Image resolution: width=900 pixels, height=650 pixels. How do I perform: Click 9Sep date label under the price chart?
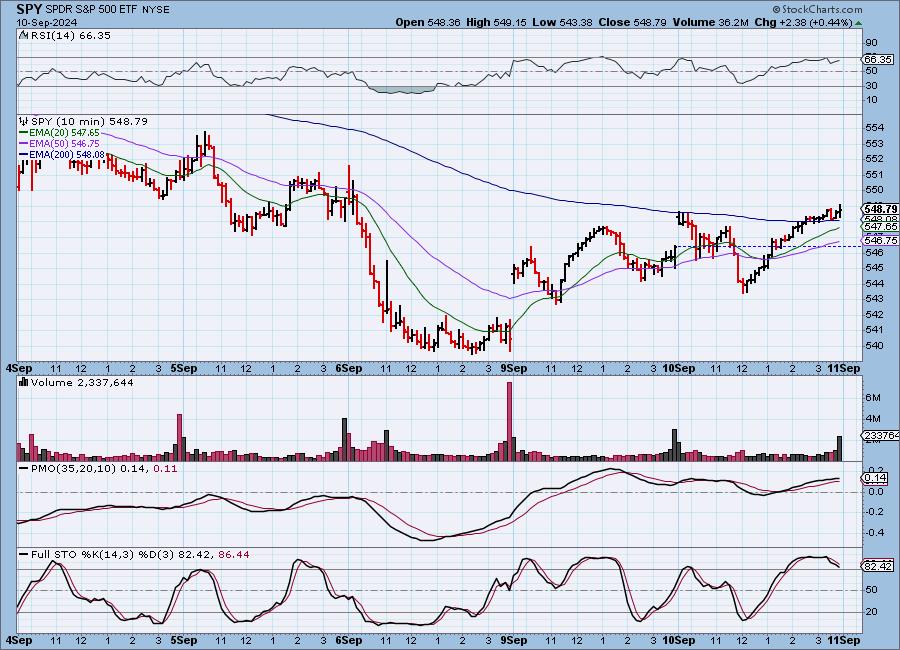(514, 369)
